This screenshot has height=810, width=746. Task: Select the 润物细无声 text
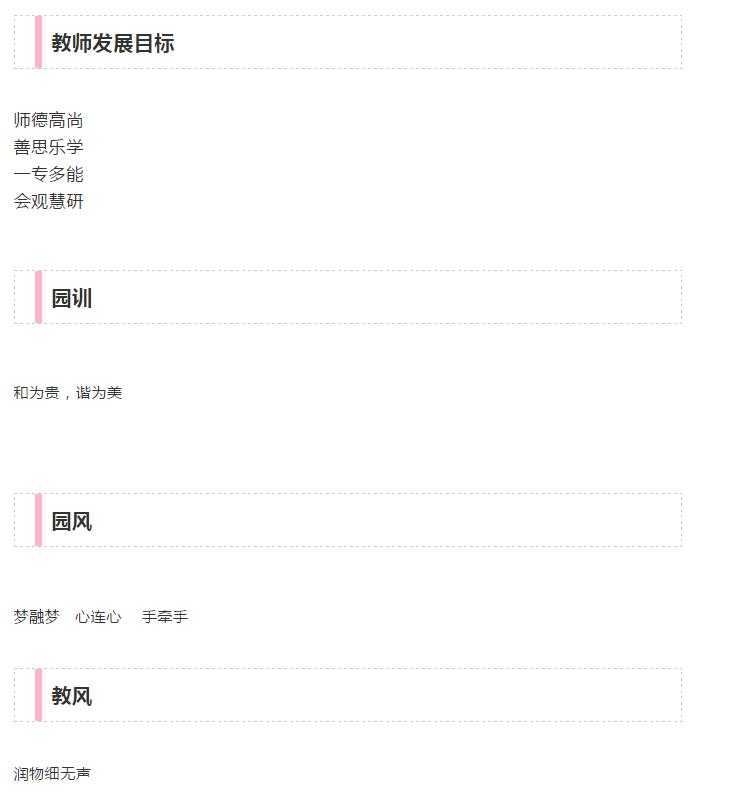pyautogui.click(x=52, y=774)
